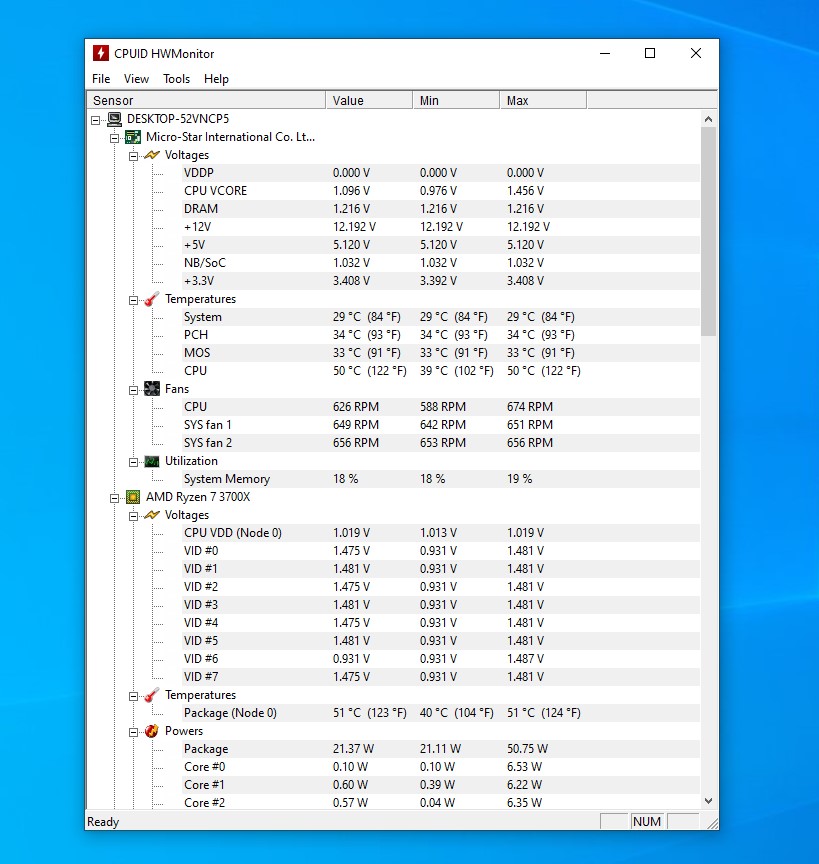Viewport: 819px width, 864px height.
Task: Click the vertical scrollbar thumb
Action: 708,231
